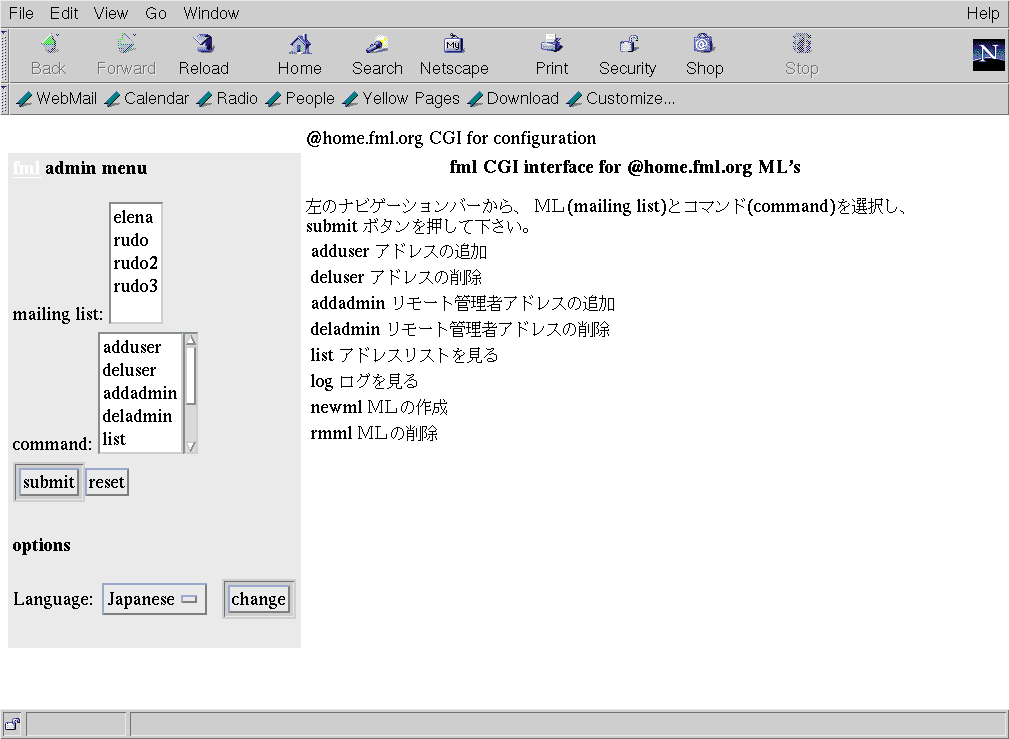Viewport: 1009px width, 739px height.
Task: Open the File menu
Action: 21,13
